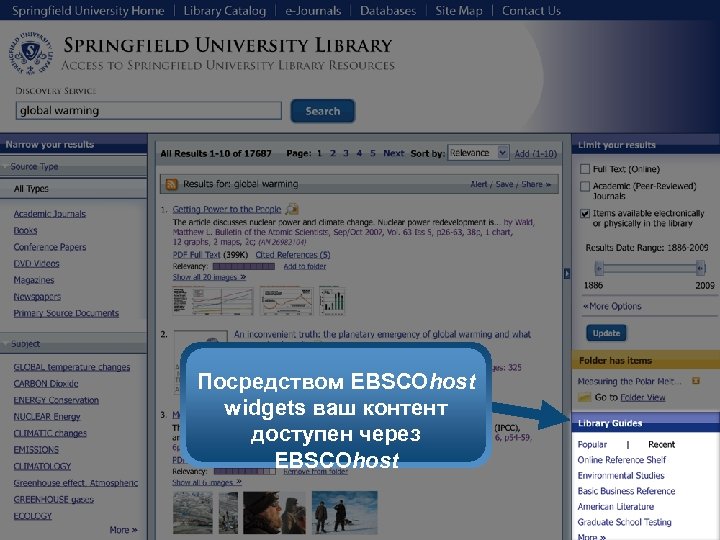Narrow by CLIMATOLOGY subject
The image size is (720, 540).
42,467
